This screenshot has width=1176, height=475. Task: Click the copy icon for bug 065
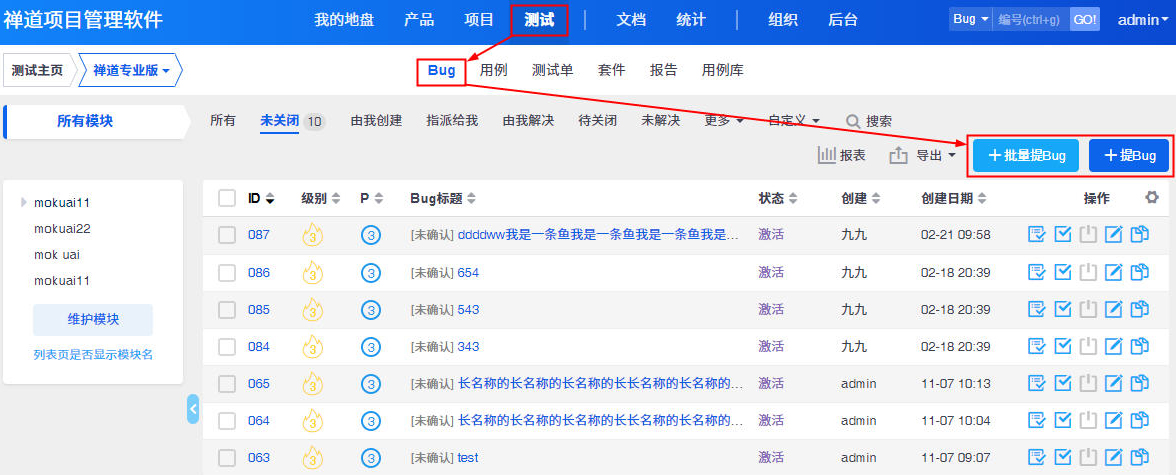click(1140, 383)
